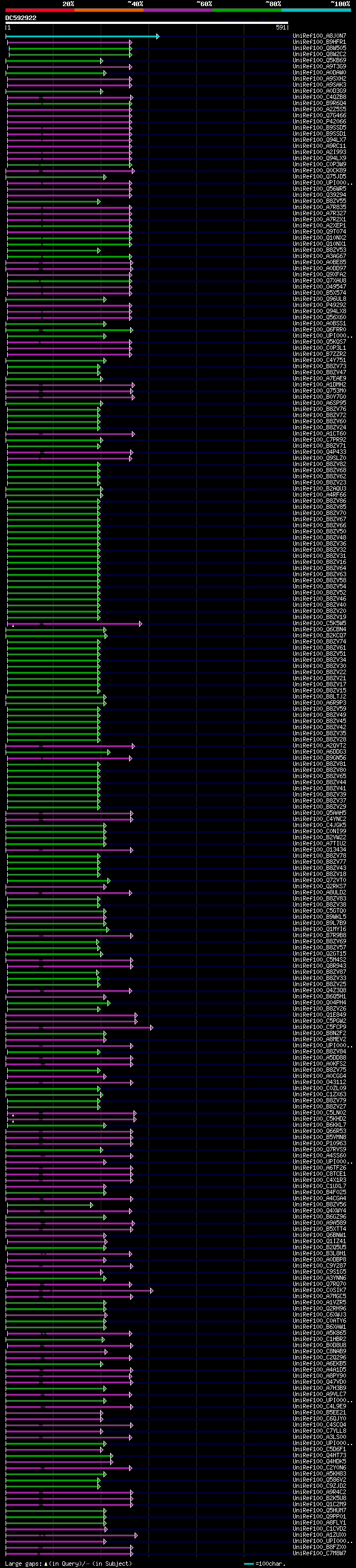Open hit UniRef100_C4YNC2
The width and height of the screenshot is (356, 1568).
[x=319, y=819]
